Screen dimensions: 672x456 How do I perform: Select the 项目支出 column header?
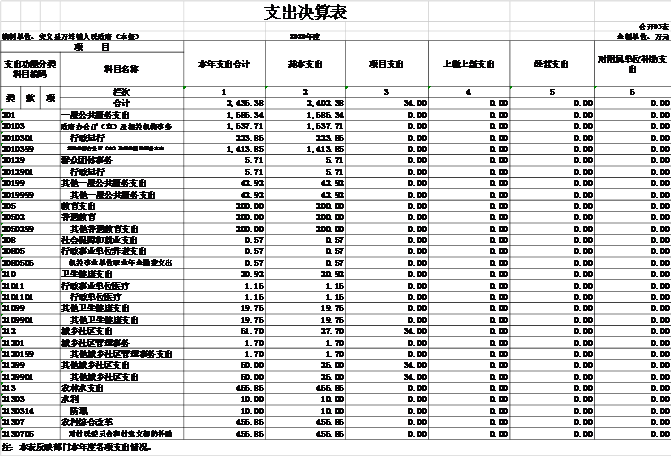pyautogui.click(x=386, y=64)
